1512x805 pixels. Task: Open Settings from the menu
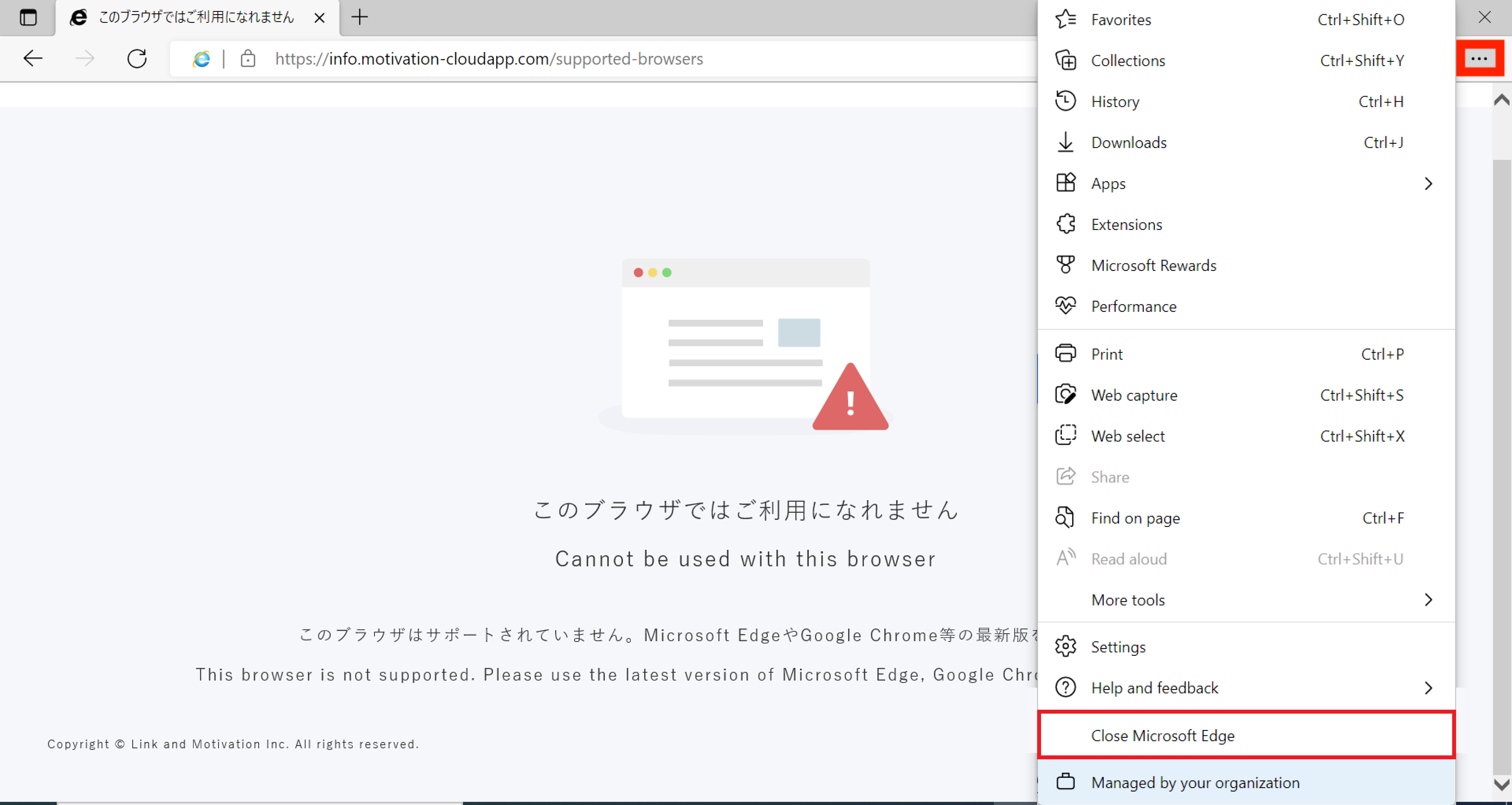tap(1117, 646)
